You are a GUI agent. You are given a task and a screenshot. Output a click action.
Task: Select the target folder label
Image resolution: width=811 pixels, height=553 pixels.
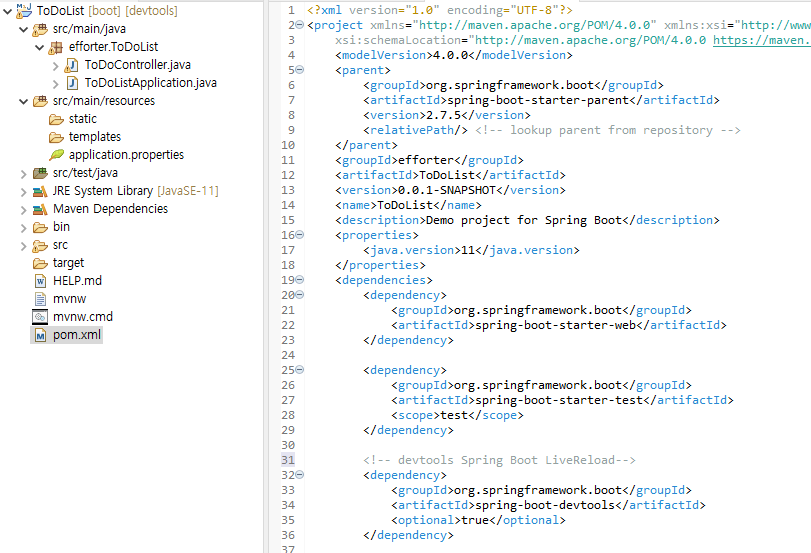(68, 263)
